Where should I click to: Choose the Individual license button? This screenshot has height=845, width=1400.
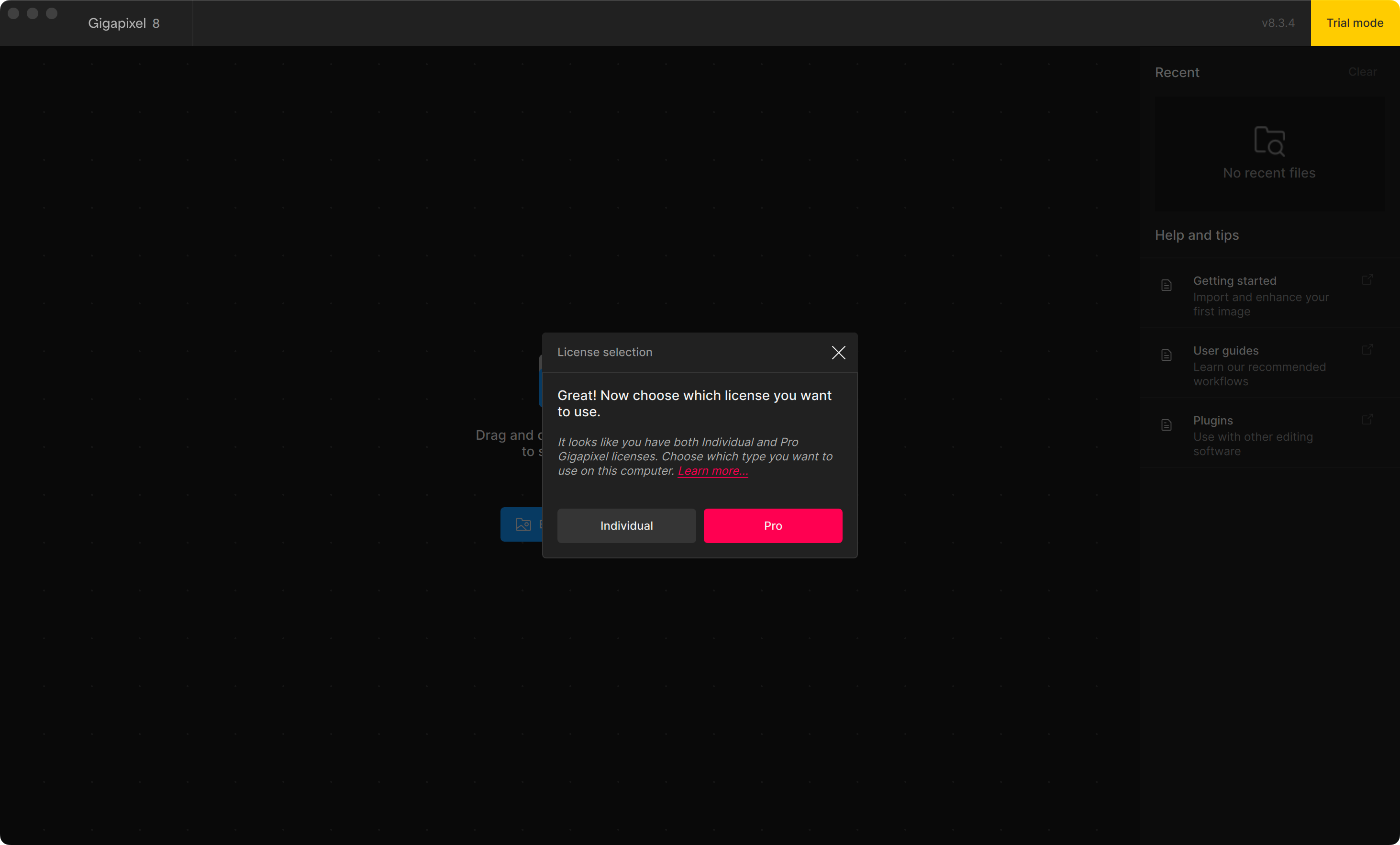click(626, 526)
